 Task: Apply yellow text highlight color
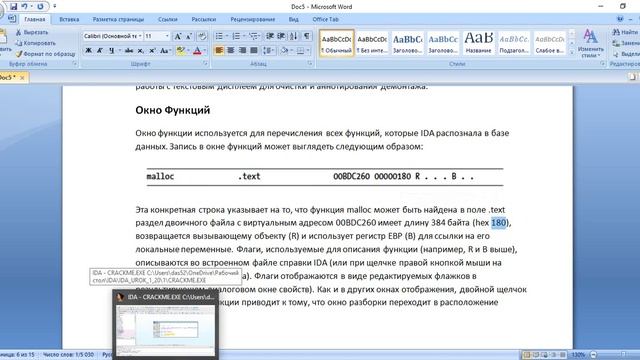[x=180, y=51]
